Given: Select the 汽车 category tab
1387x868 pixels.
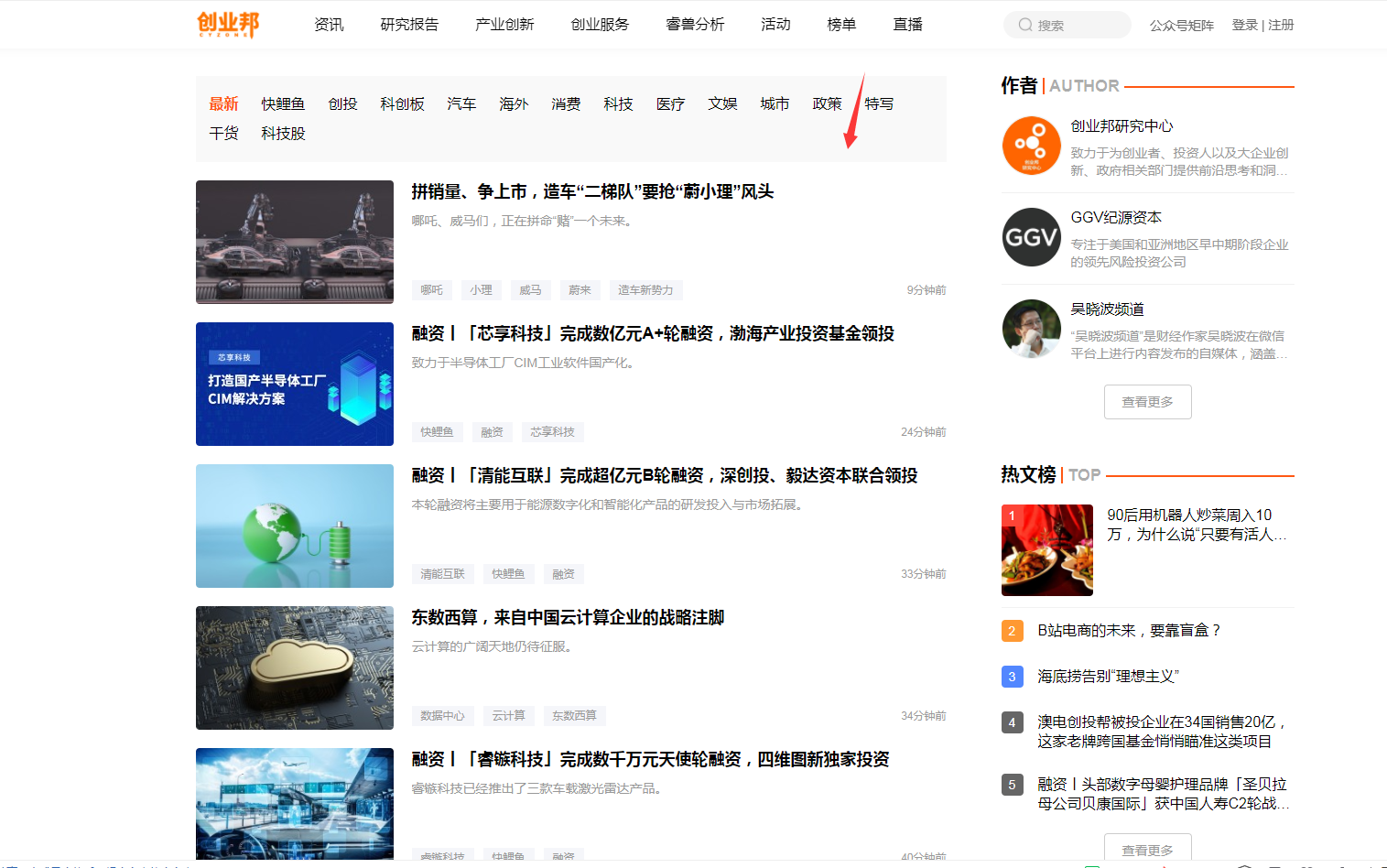Looking at the screenshot, I should (x=461, y=104).
